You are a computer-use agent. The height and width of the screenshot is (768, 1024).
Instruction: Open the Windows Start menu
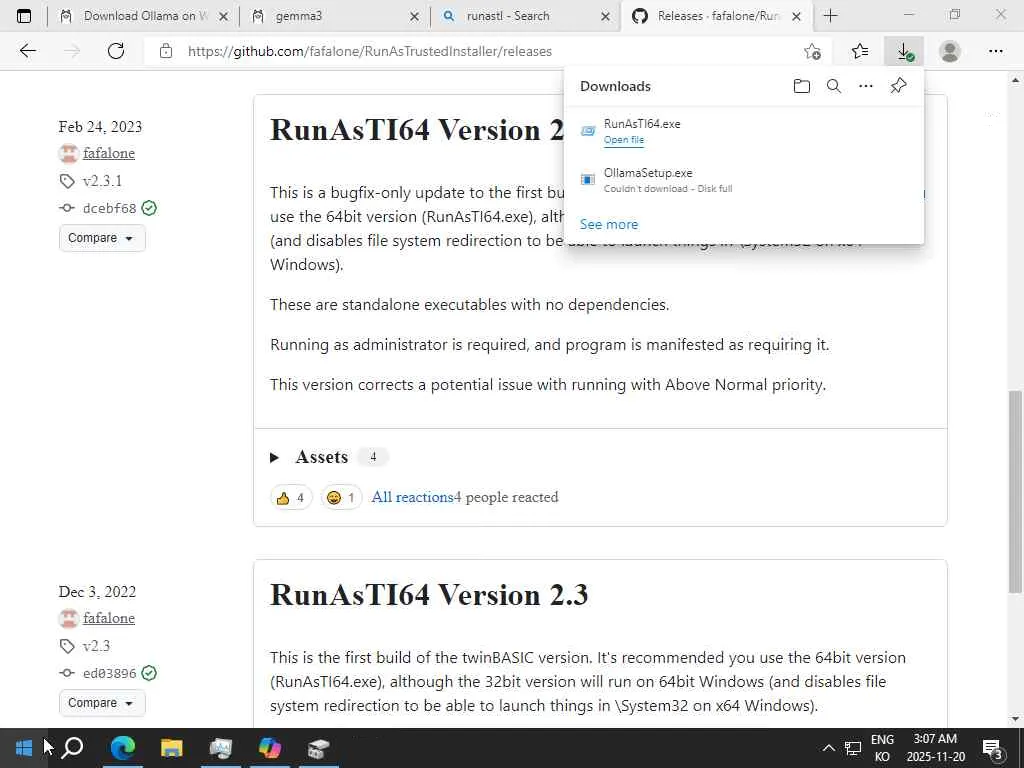tap(24, 748)
